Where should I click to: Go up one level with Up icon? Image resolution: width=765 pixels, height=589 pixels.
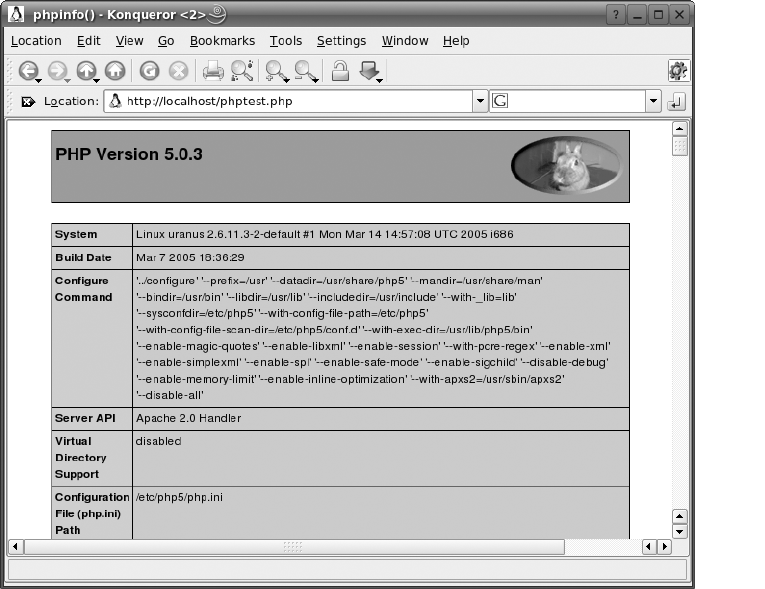pyautogui.click(x=86, y=71)
